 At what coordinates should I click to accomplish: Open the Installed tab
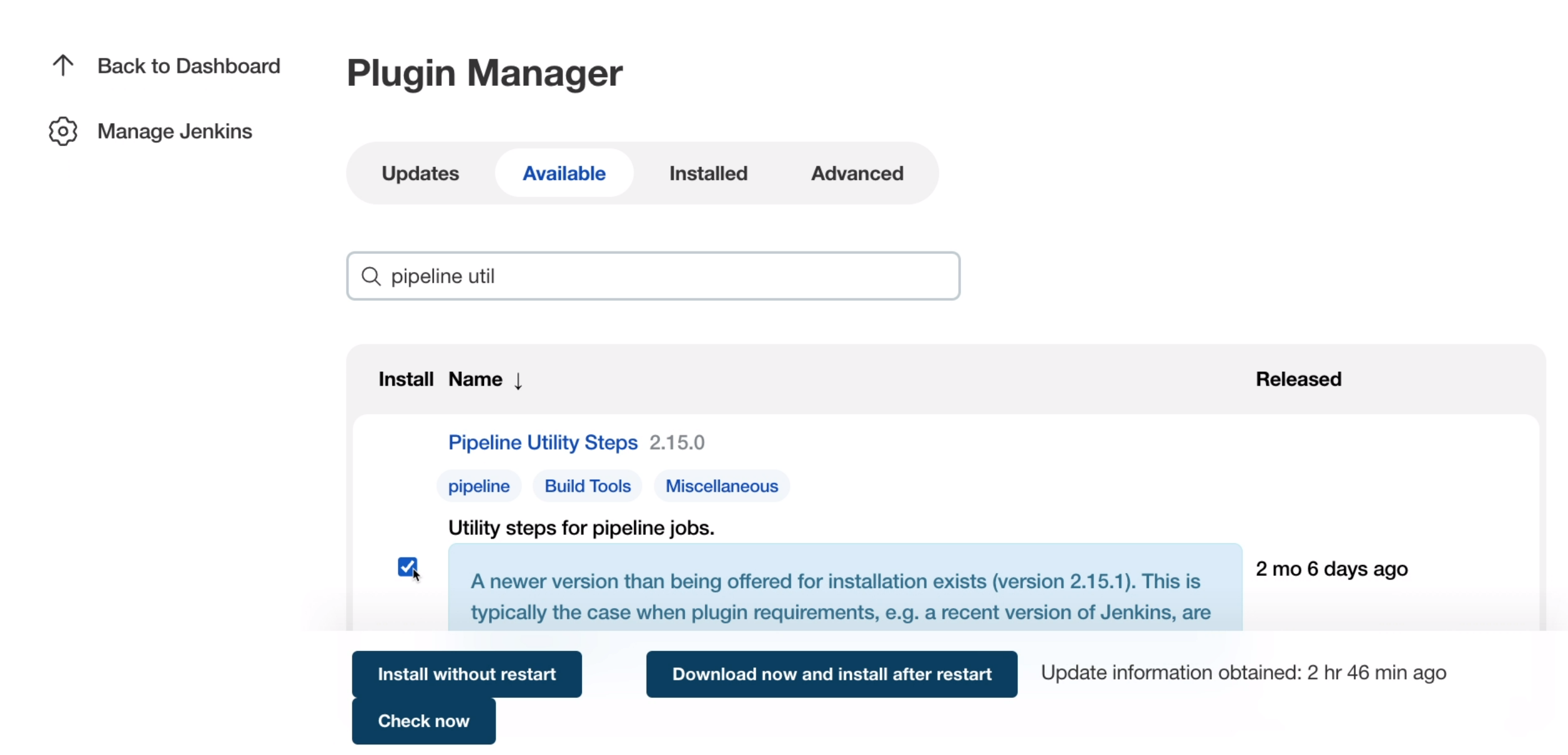point(708,173)
